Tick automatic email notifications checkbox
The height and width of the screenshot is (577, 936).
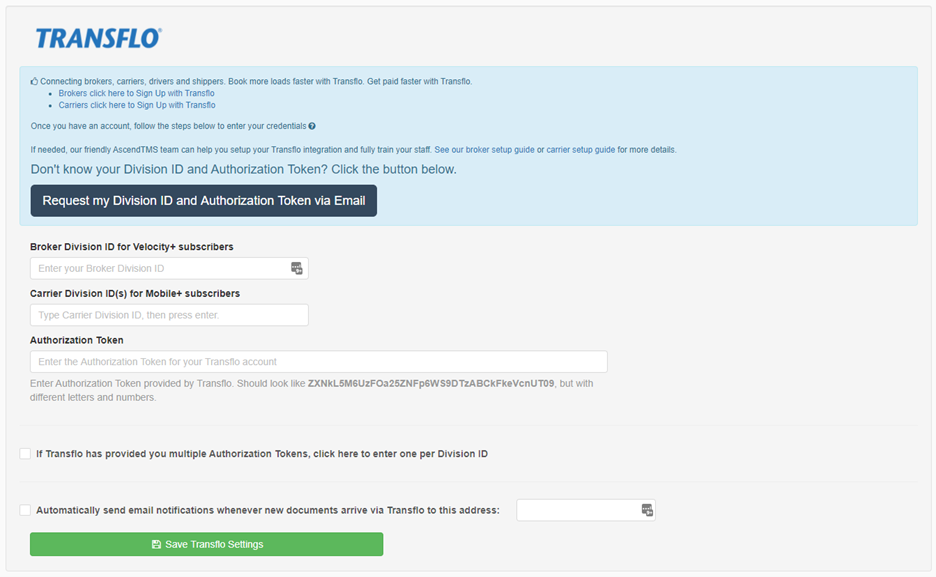click(25, 510)
